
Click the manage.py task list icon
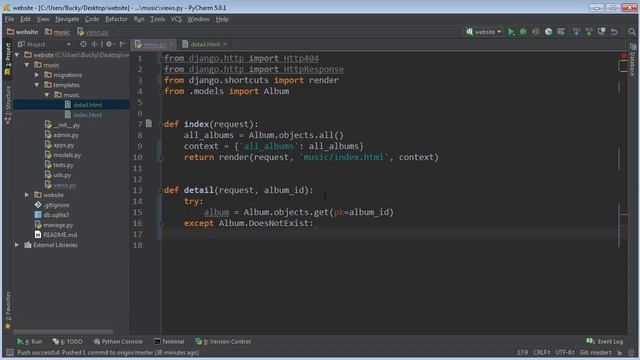point(561,32)
